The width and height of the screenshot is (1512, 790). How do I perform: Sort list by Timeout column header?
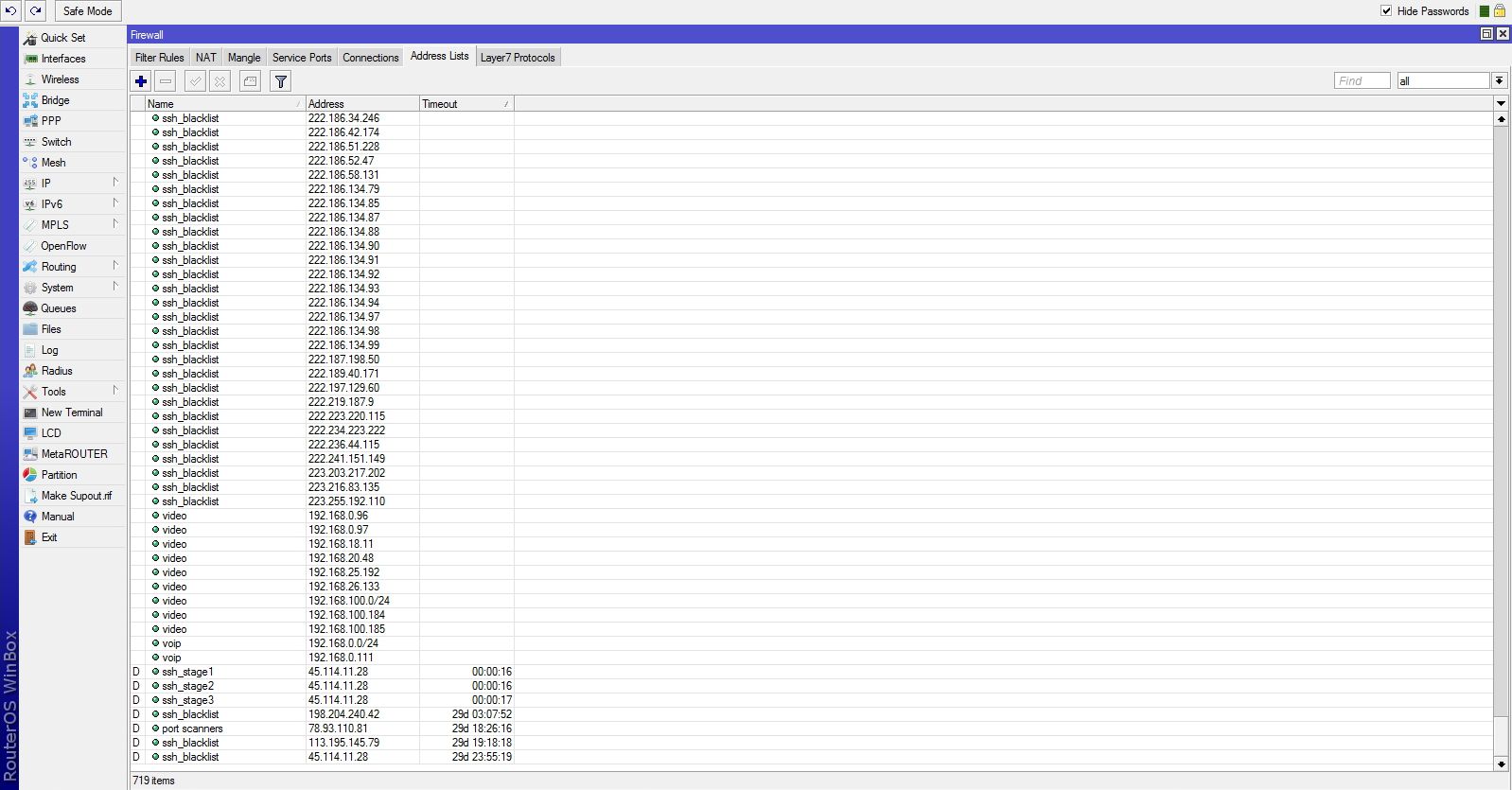[x=466, y=104]
